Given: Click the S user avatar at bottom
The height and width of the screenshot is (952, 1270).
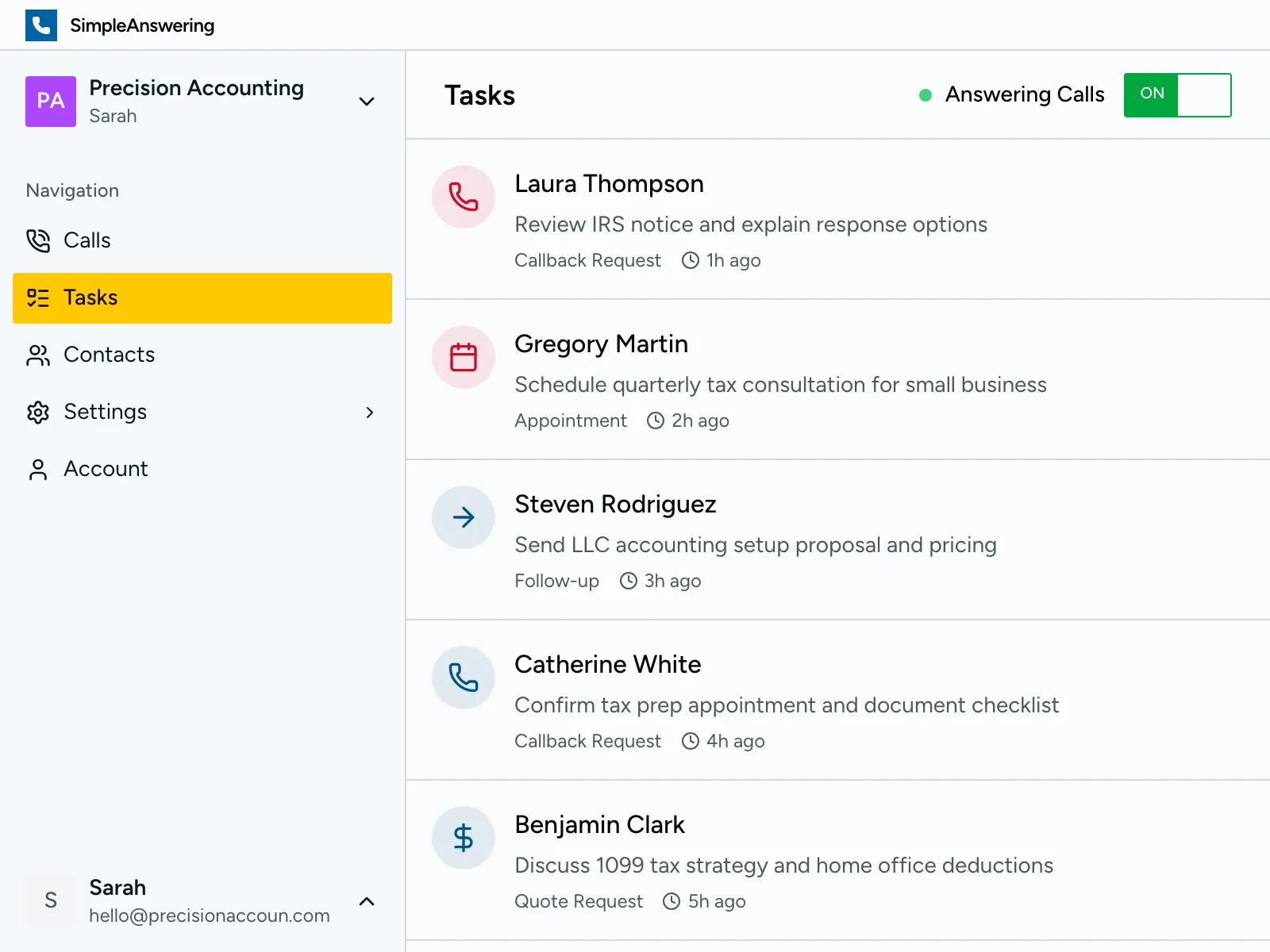Looking at the screenshot, I should point(51,900).
